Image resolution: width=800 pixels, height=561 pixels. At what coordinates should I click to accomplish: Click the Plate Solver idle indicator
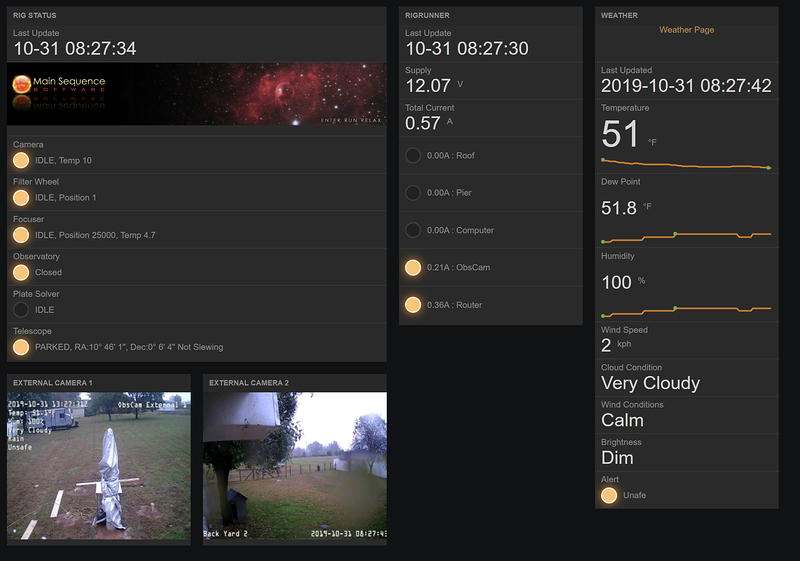point(20,310)
